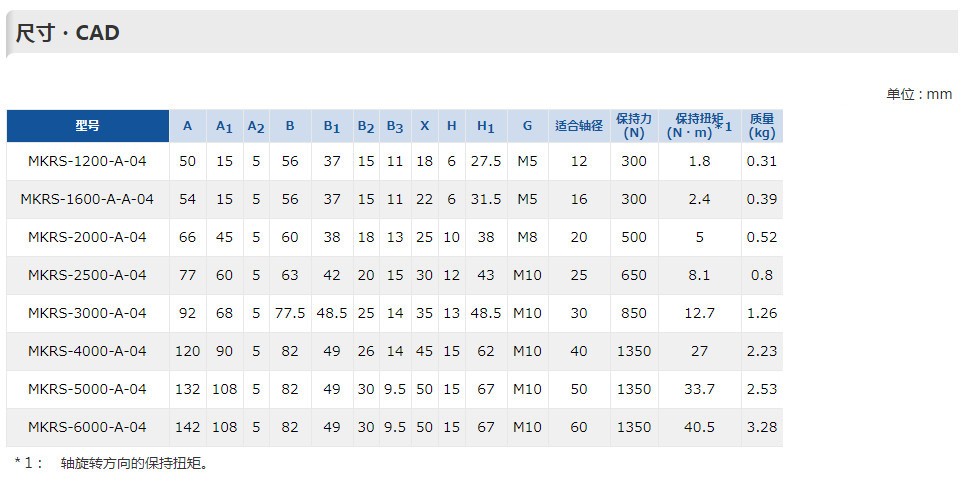Click model MKRS-1200-A-04 in the table
Viewport: 964px width, 482px height.
(87, 162)
